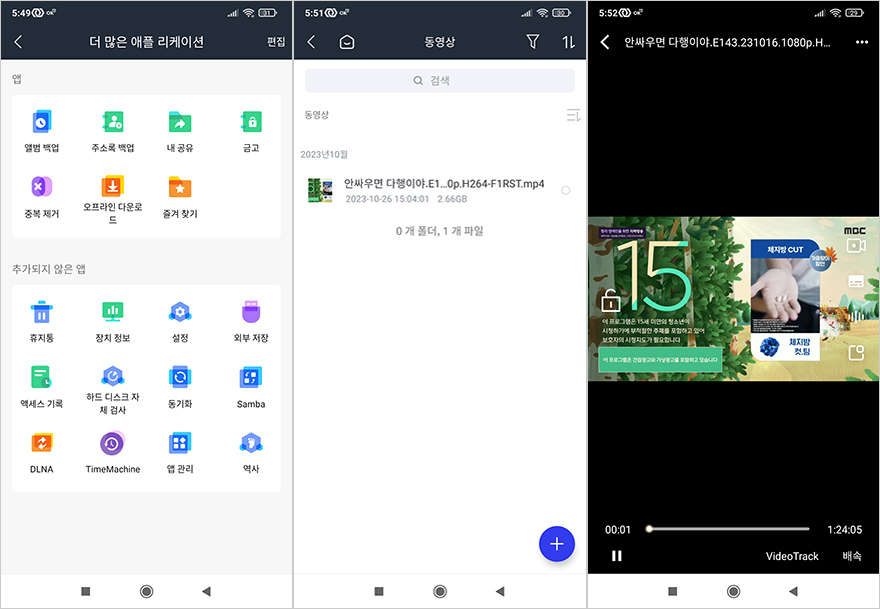Go back from the video player
The image size is (880, 609).
(x=605, y=42)
